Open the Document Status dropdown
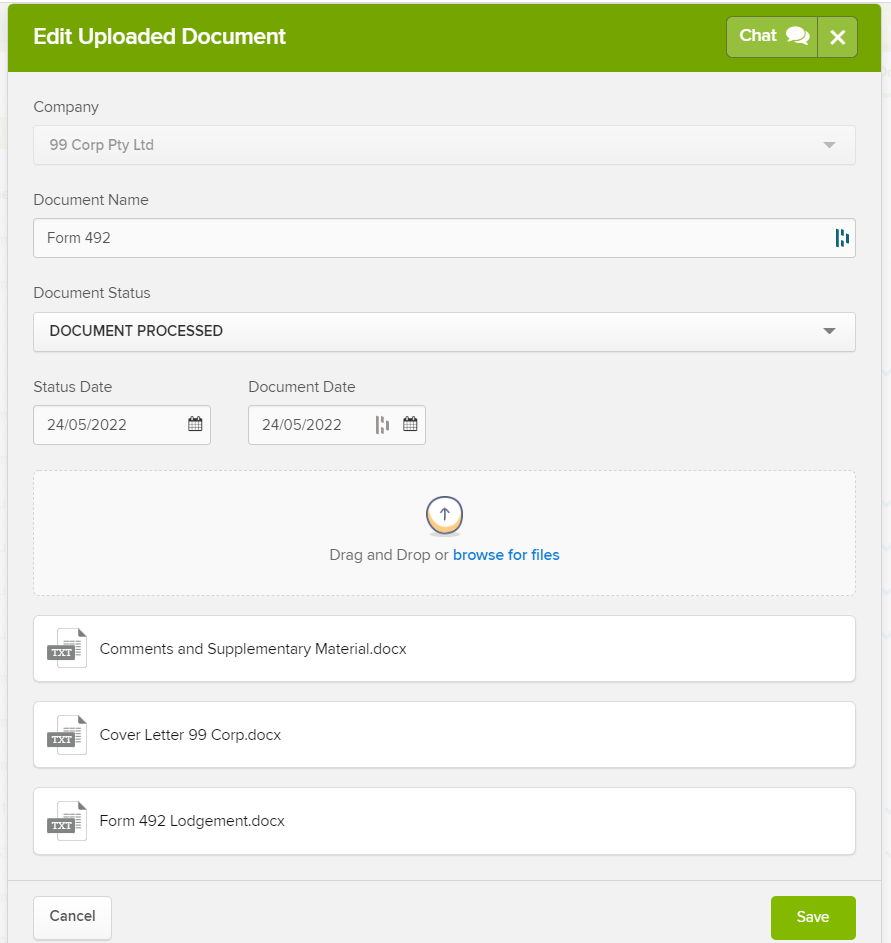The height and width of the screenshot is (943, 891). [x=444, y=331]
